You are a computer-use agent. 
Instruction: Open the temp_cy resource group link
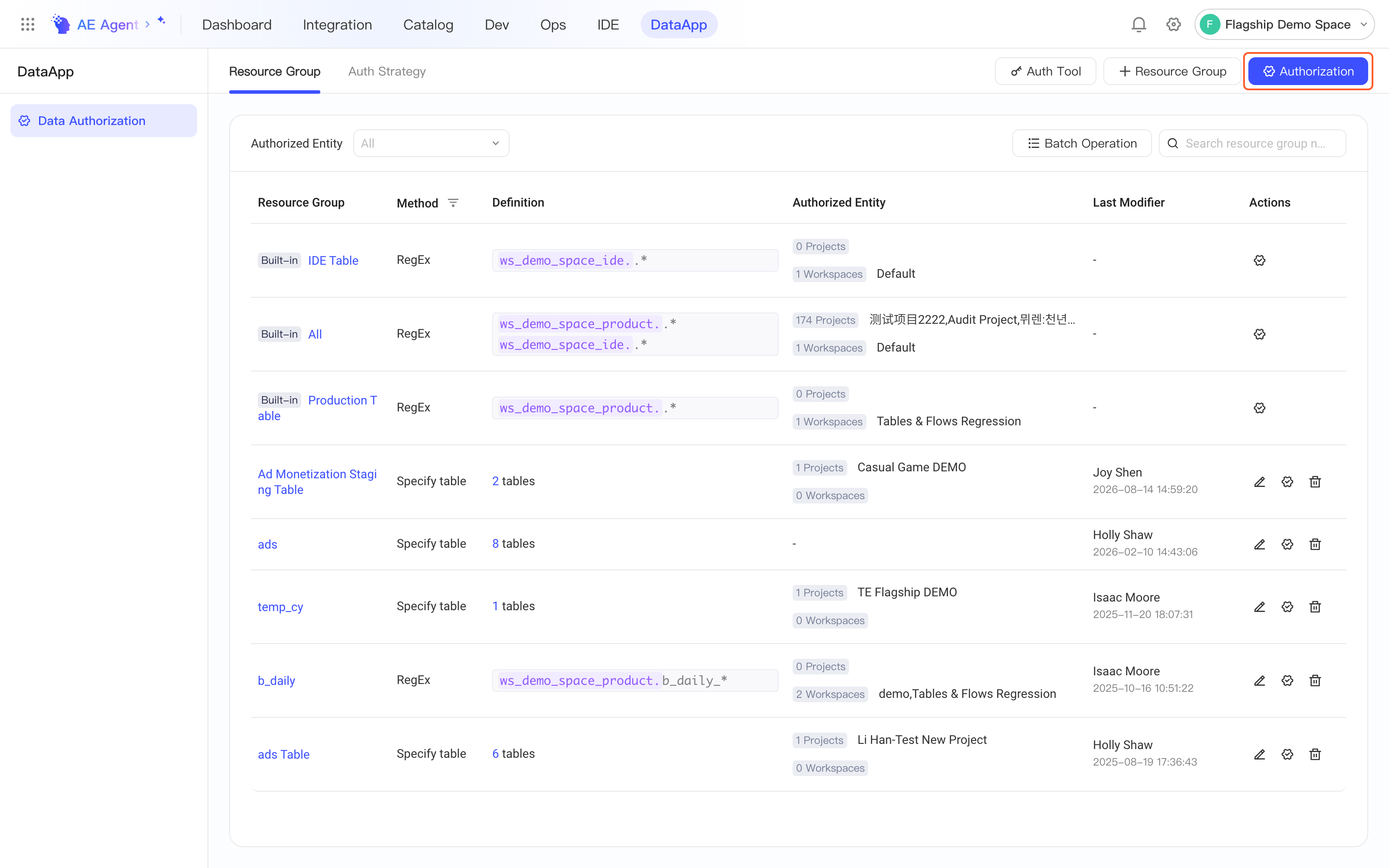pyautogui.click(x=280, y=607)
